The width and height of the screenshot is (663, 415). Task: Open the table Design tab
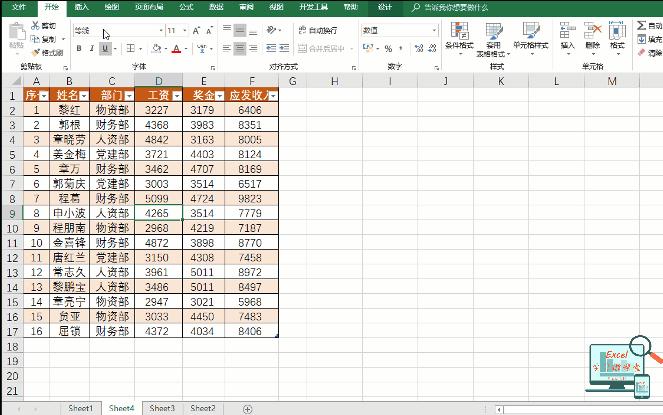point(384,7)
